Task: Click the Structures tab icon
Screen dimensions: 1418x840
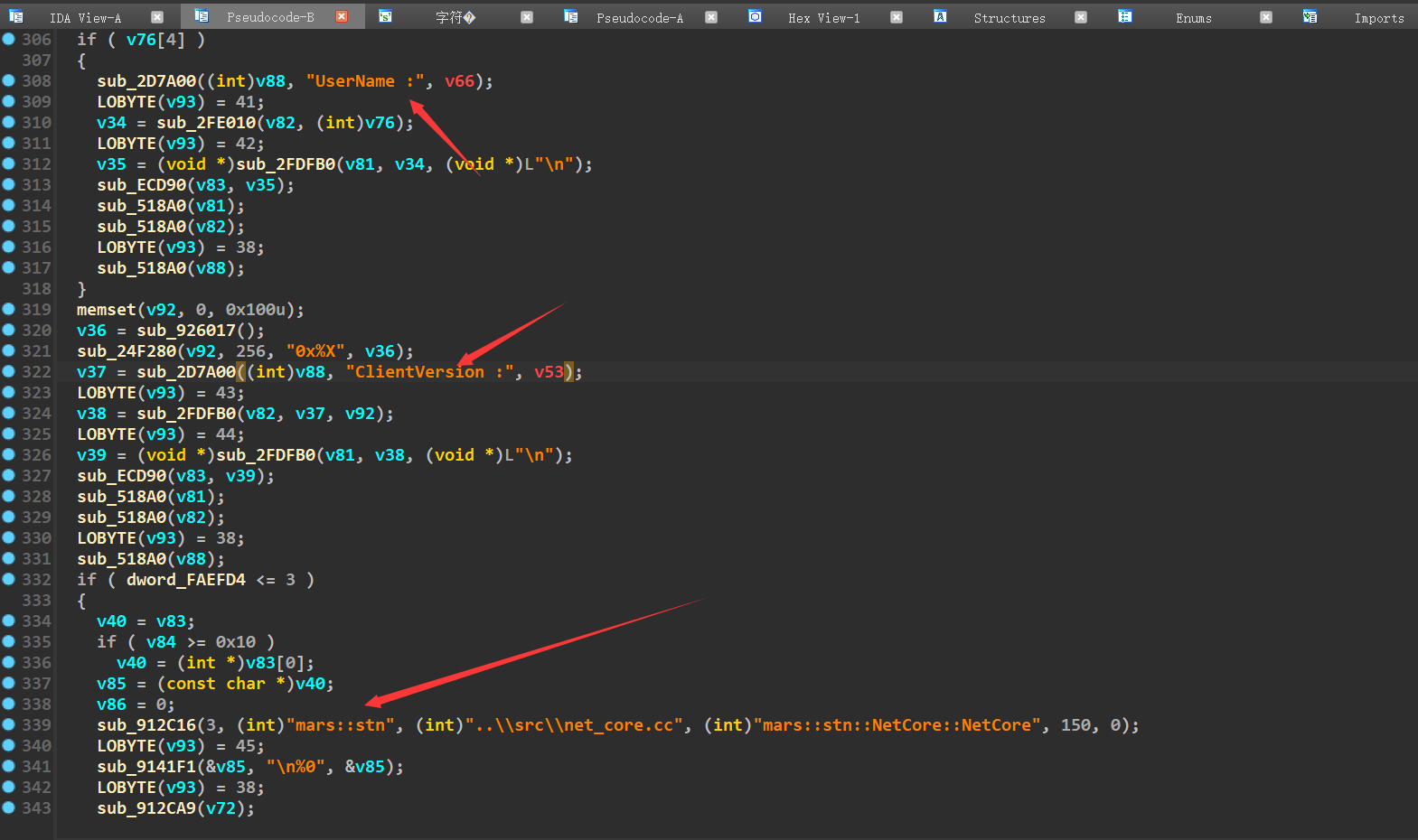Action: 940,16
